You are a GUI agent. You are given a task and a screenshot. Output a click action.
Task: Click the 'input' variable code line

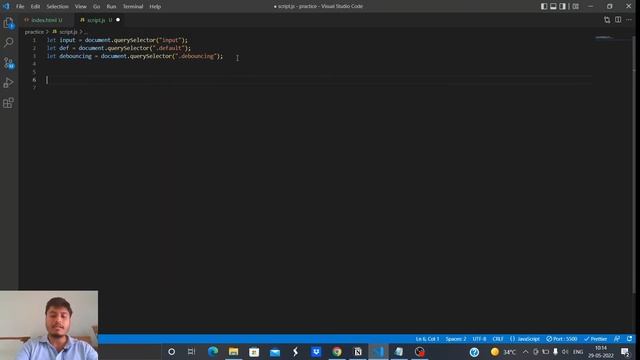pos(117,40)
